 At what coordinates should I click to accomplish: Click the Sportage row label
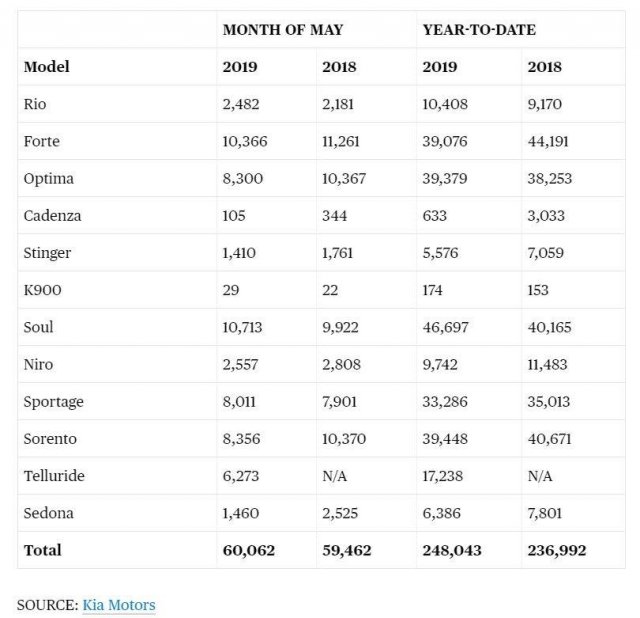(53, 401)
